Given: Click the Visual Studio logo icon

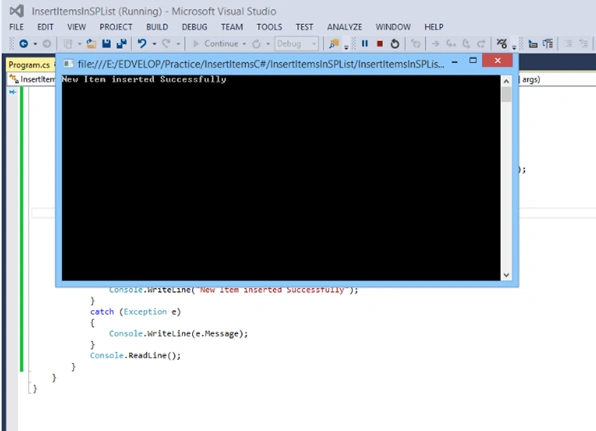Looking at the screenshot, I should pos(17,11).
